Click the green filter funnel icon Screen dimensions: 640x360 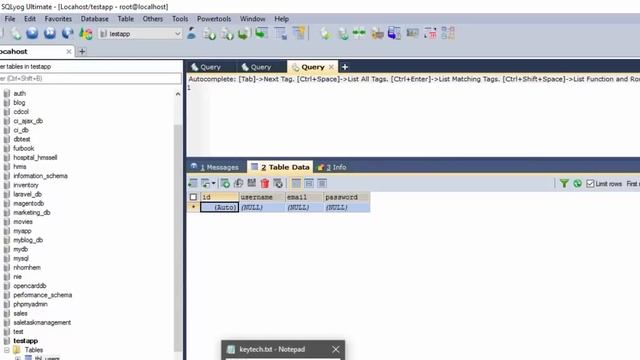(564, 184)
